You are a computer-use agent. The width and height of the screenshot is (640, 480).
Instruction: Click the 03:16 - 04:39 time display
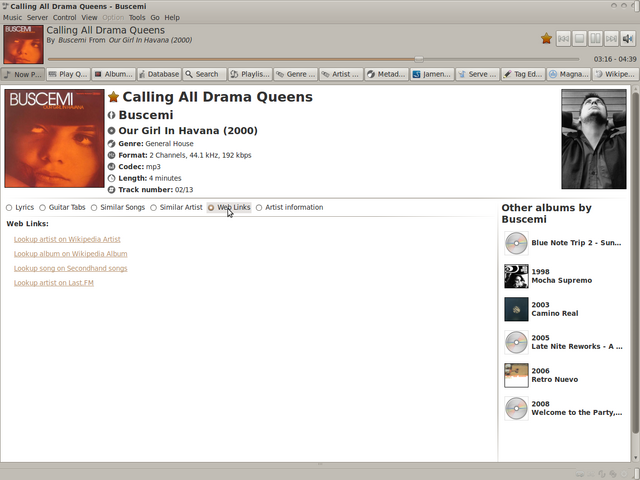point(615,59)
